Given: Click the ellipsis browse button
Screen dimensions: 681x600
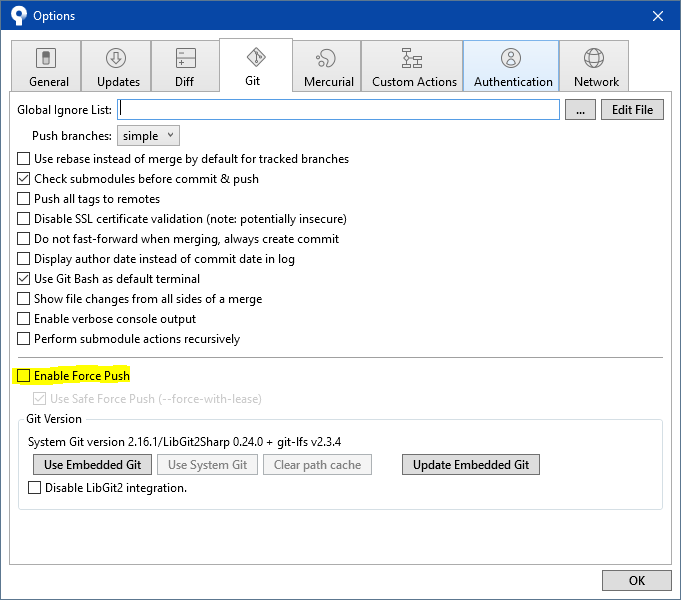Looking at the screenshot, I should point(580,109).
